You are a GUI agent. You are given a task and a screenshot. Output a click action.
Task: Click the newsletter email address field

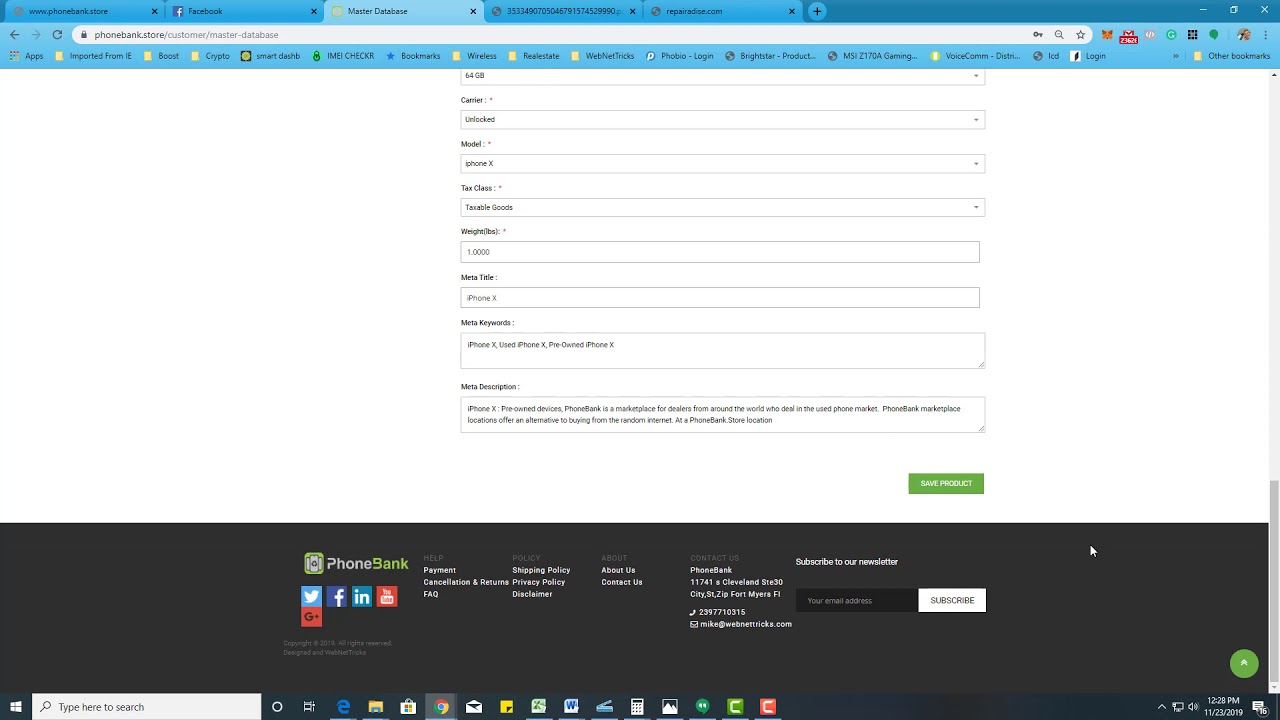[x=857, y=601]
